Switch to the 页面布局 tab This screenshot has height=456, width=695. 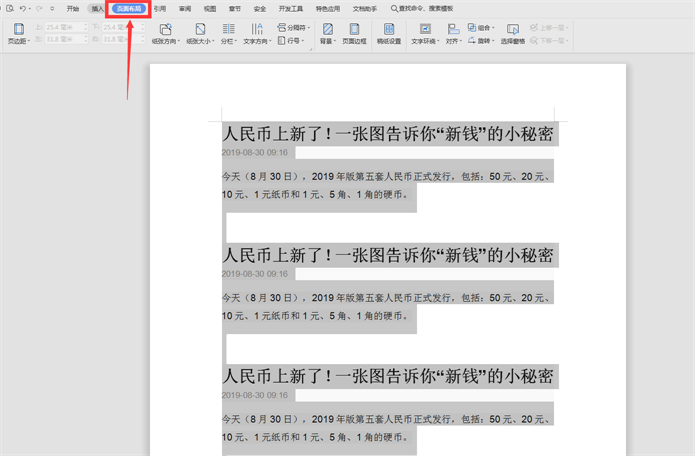tap(129, 8)
